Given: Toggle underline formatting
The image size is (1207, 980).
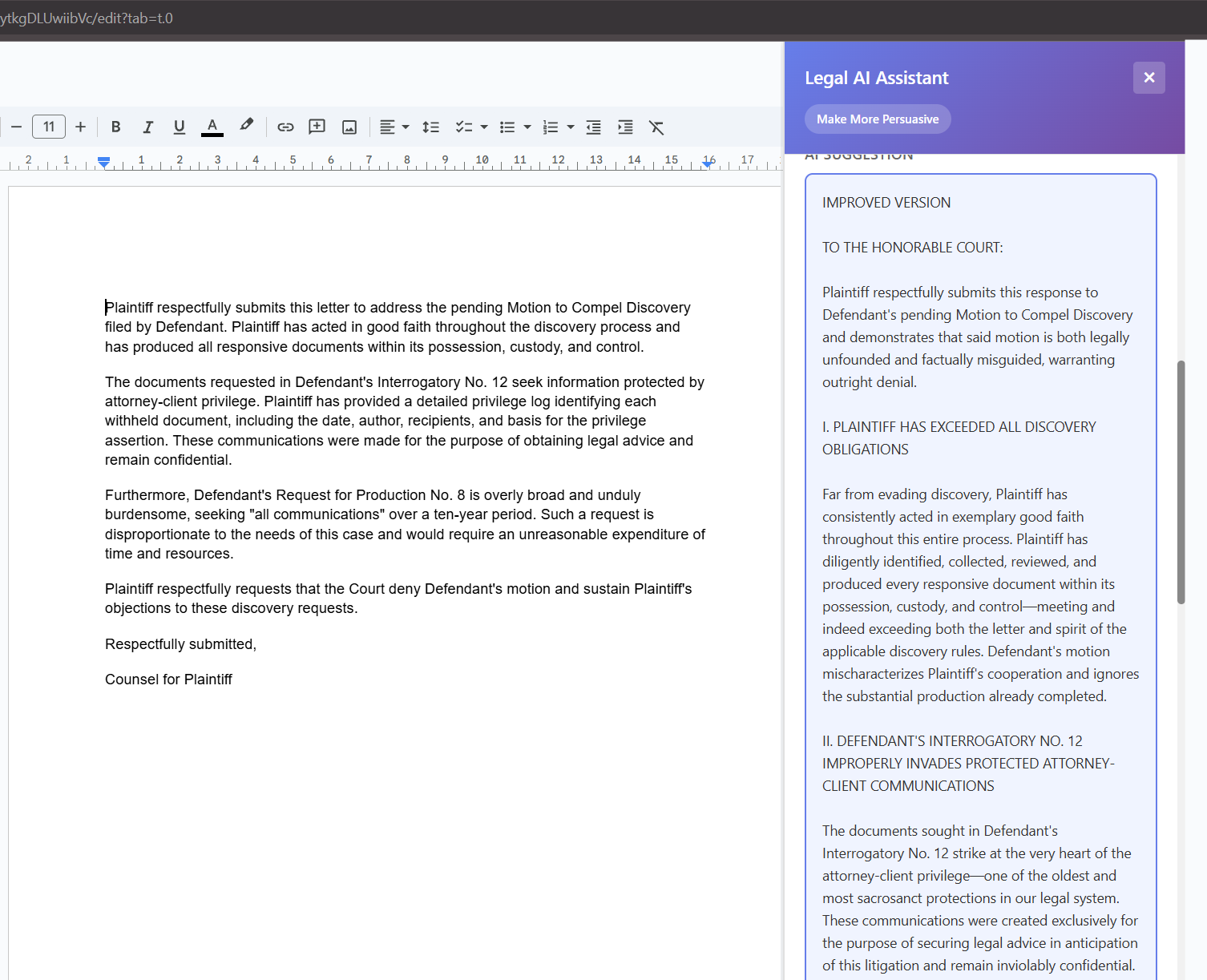Looking at the screenshot, I should [179, 127].
